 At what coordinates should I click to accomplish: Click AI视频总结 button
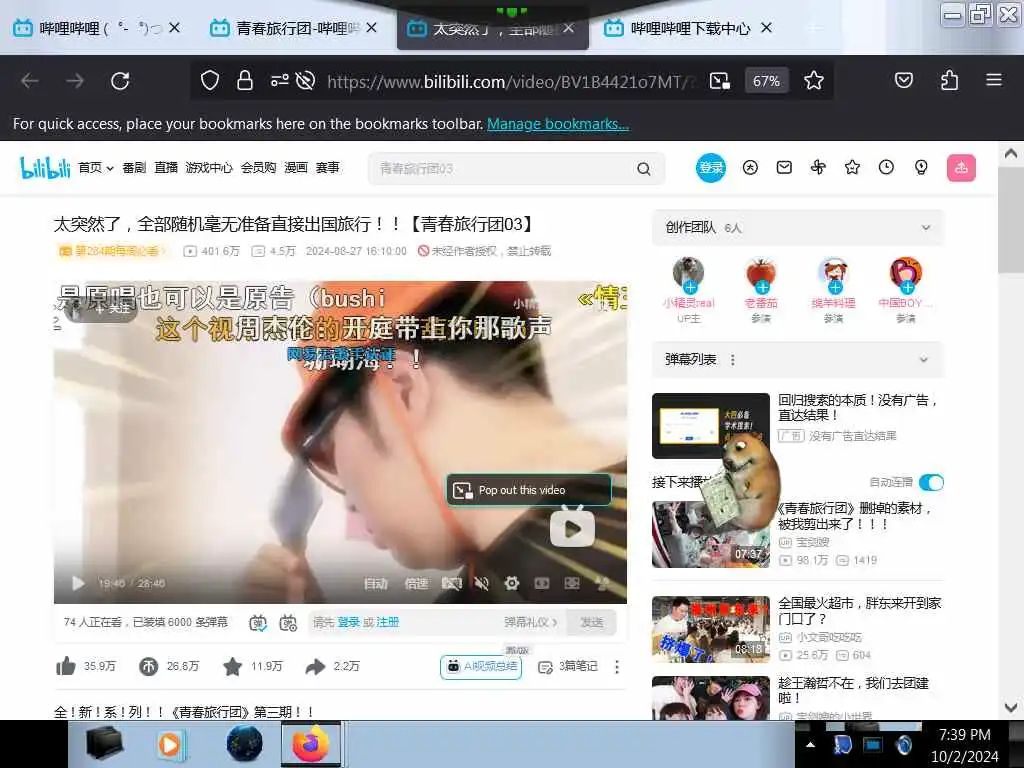481,666
